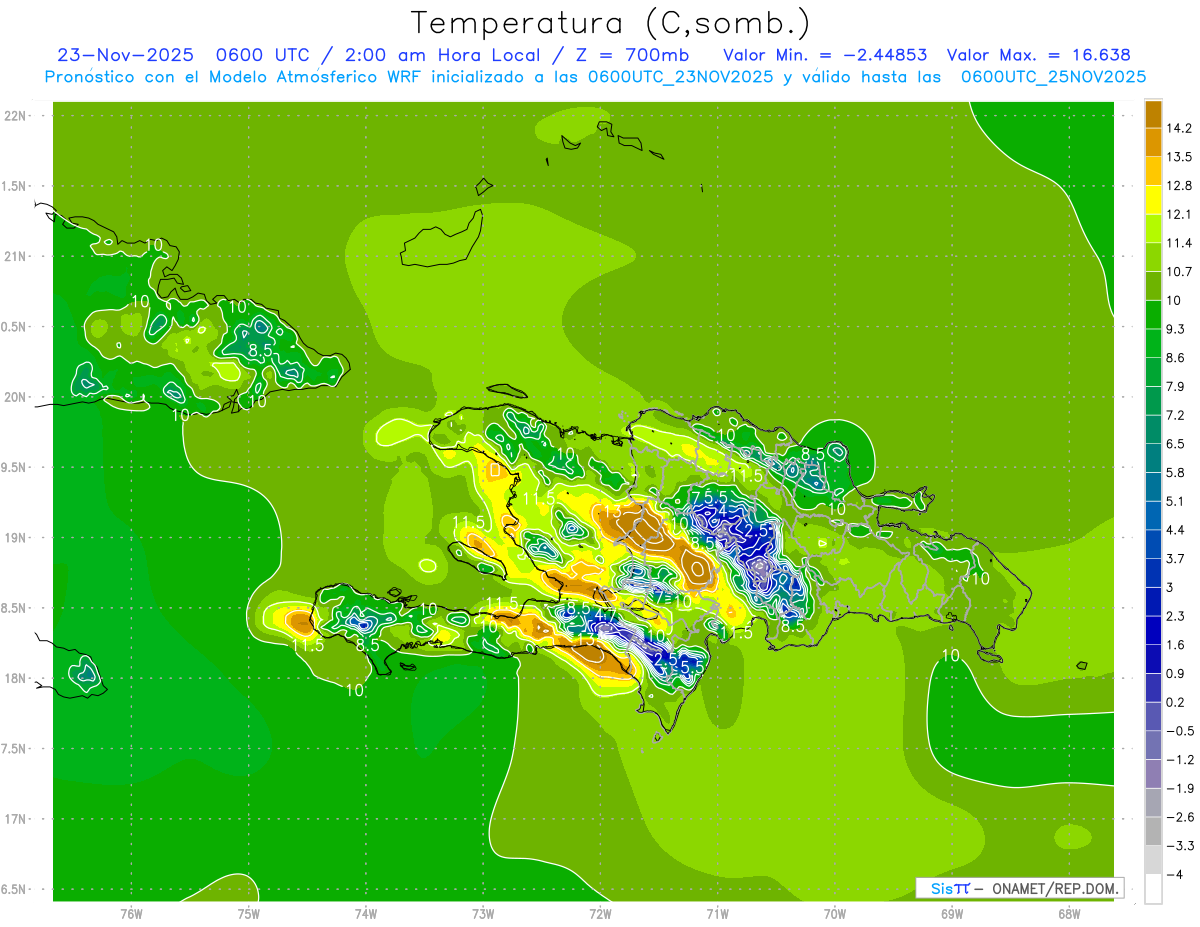Screen dimensions: 1200x927
Task: Pick the brown swatch above 14.2 in legend
Action: point(1153,114)
